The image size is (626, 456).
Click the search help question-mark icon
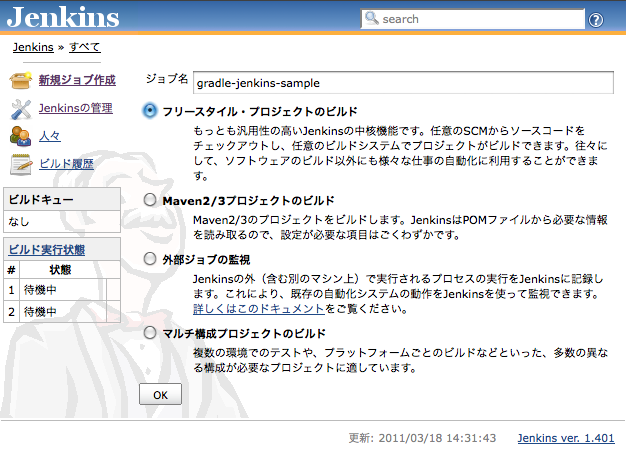coord(596,20)
